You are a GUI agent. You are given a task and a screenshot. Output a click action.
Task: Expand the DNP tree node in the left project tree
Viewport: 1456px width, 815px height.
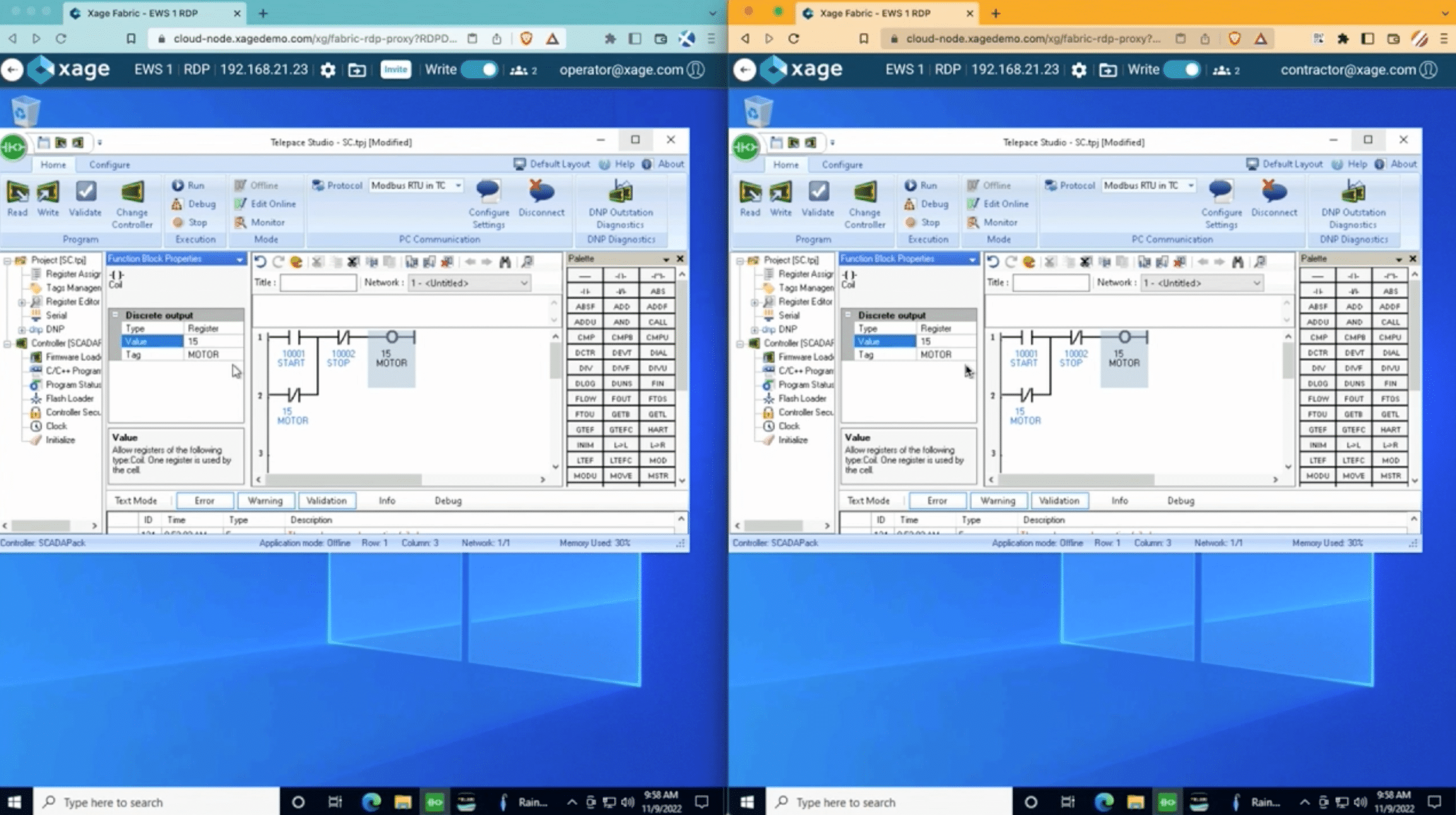[21, 329]
